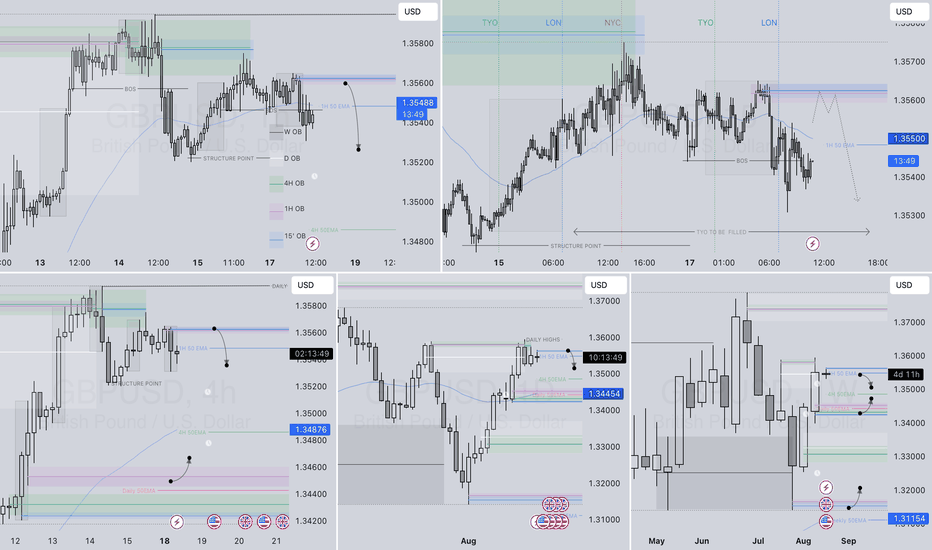Click the TYO TO BE FILLED annotation
The height and width of the screenshot is (550, 932).
[721, 232]
